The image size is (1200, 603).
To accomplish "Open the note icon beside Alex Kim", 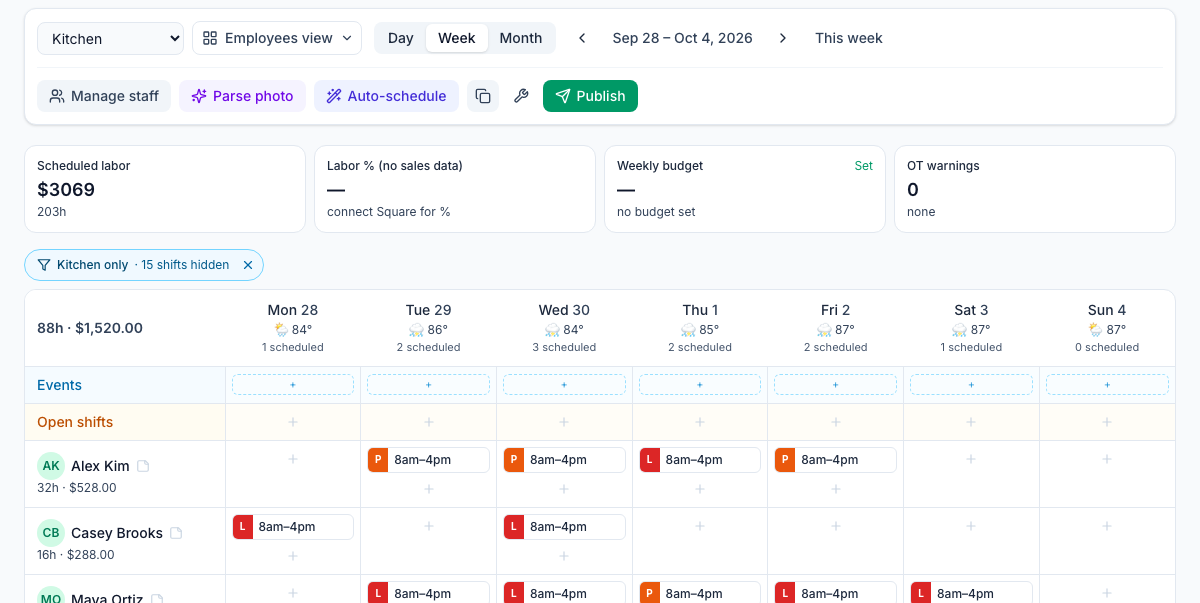I will click(x=143, y=466).
